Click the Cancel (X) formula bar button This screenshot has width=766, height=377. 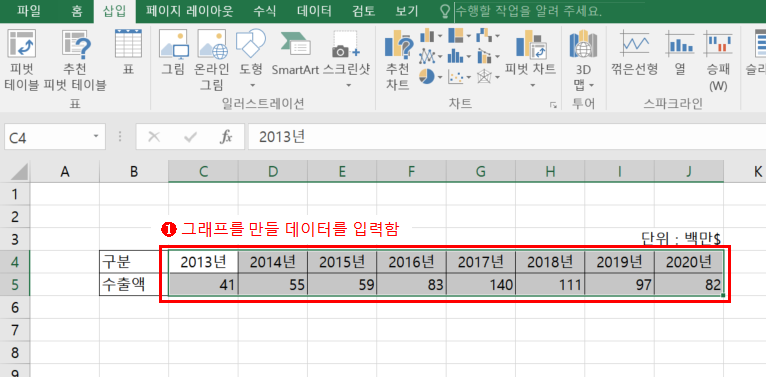tap(154, 138)
